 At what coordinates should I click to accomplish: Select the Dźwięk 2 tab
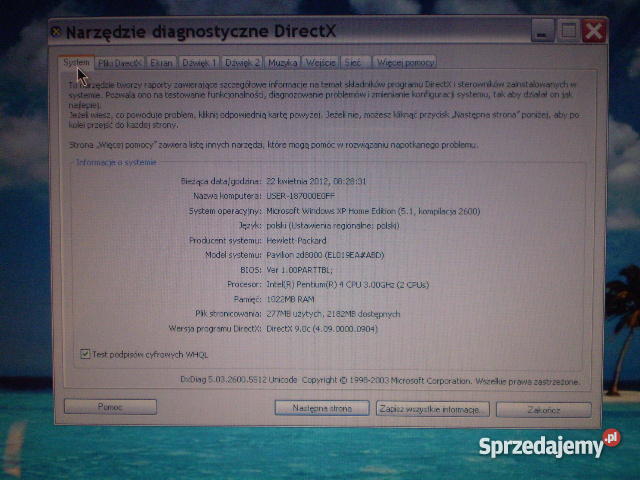(x=242, y=63)
